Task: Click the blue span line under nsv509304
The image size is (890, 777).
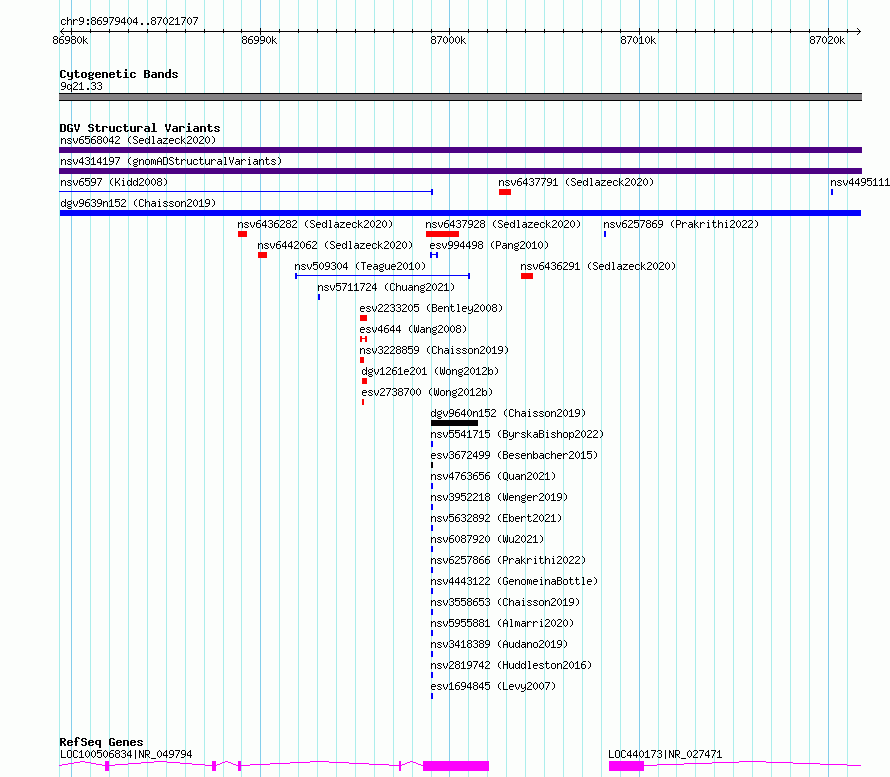Action: pyautogui.click(x=383, y=276)
